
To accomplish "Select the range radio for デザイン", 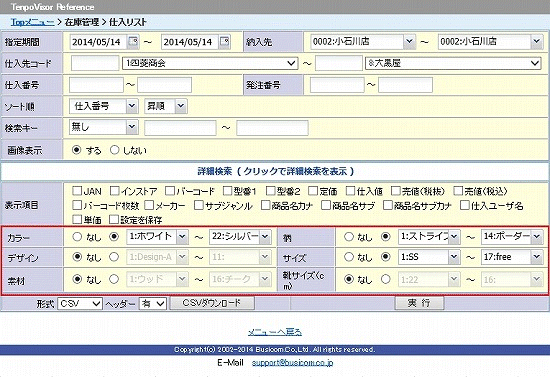I will tap(114, 257).
